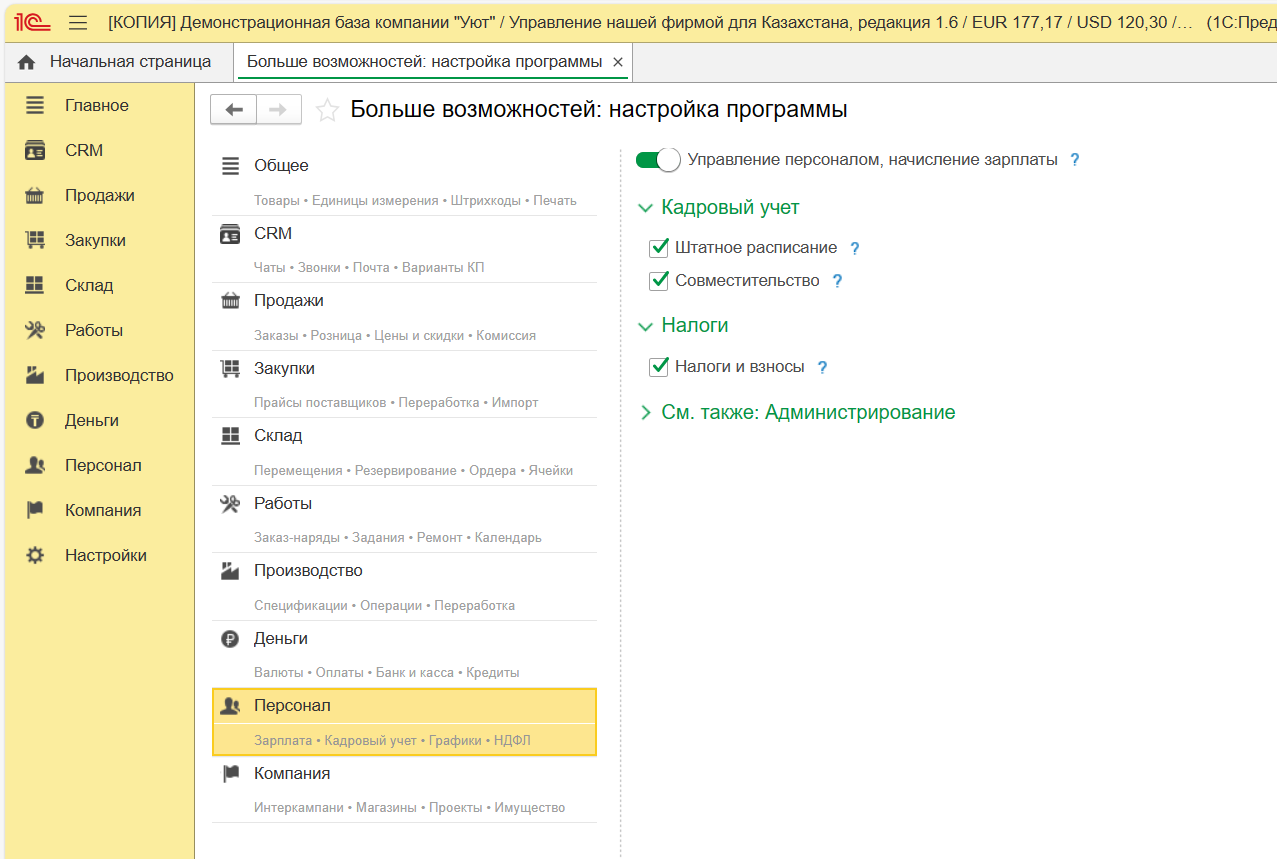Click the back navigation arrow

tap(234, 110)
